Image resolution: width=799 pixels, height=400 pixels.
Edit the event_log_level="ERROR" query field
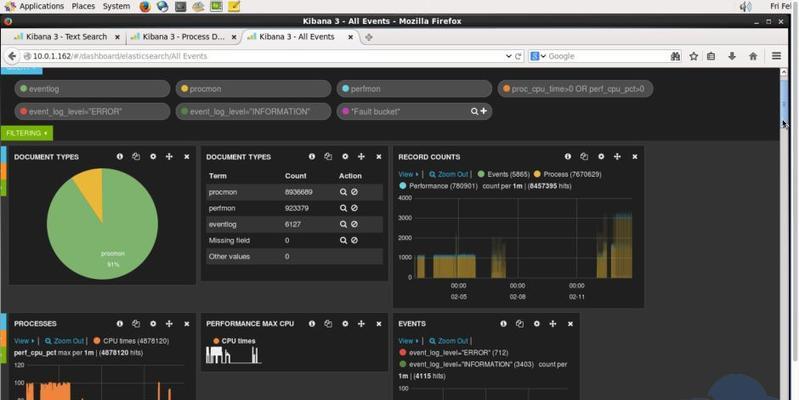[x=92, y=111]
